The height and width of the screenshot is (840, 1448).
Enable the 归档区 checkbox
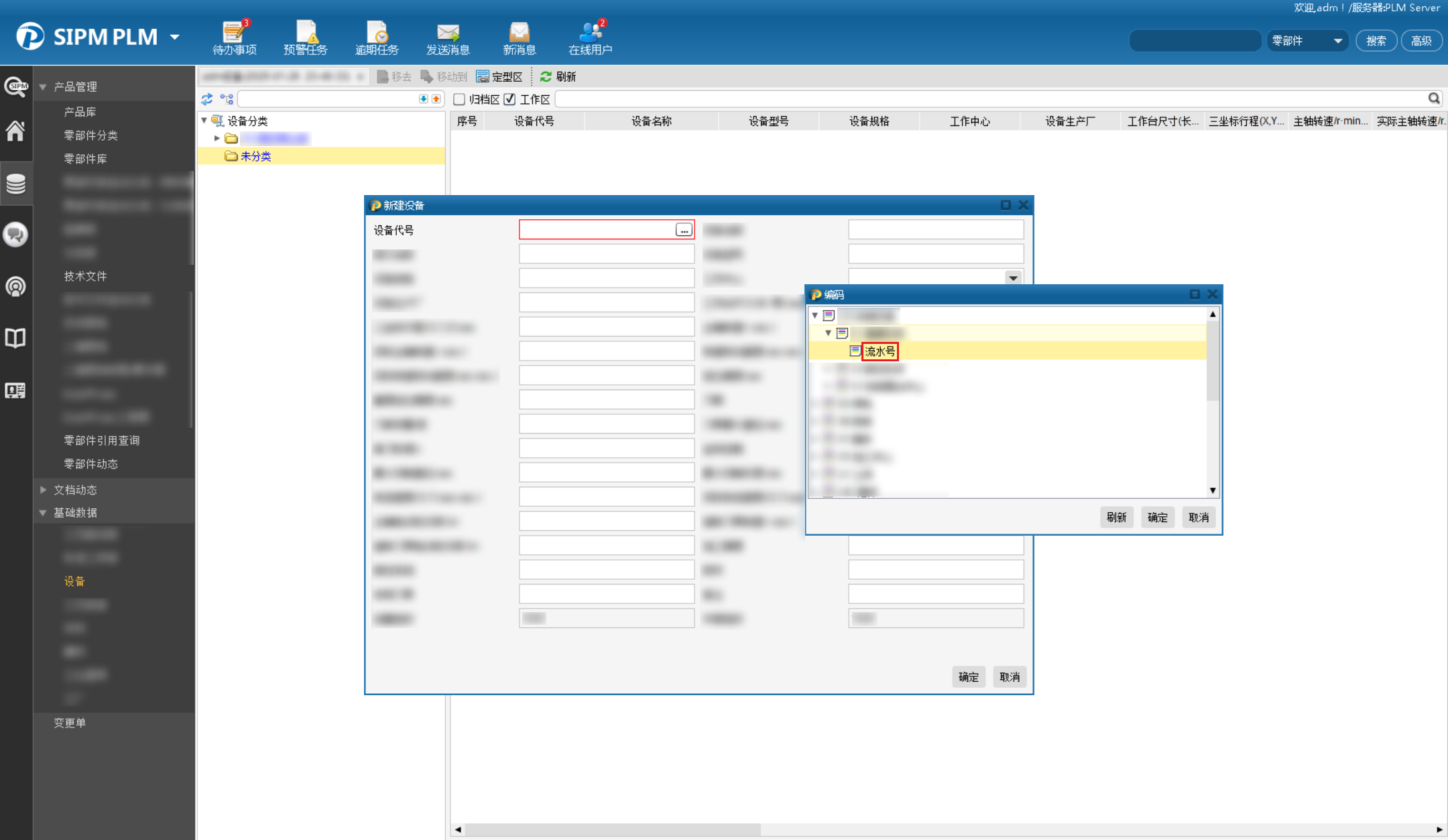(x=459, y=99)
